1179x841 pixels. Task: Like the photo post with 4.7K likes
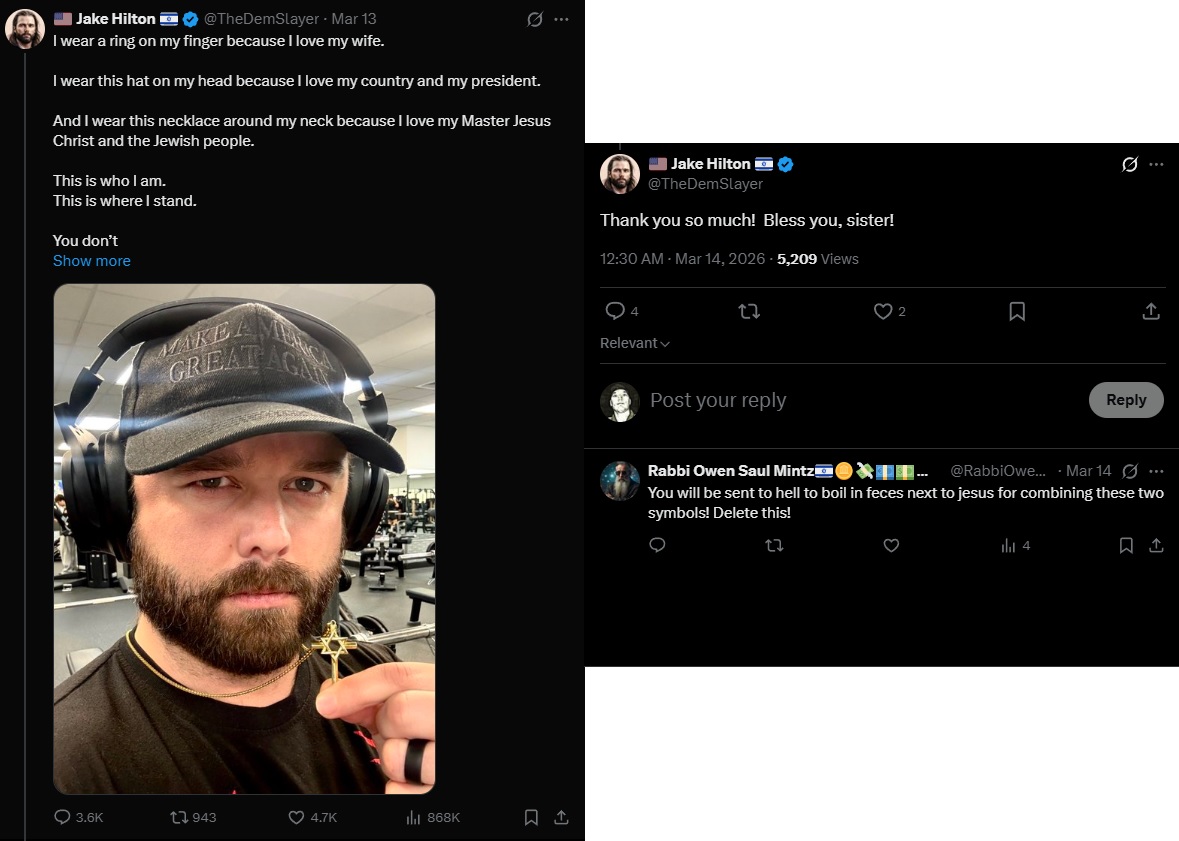pos(296,817)
